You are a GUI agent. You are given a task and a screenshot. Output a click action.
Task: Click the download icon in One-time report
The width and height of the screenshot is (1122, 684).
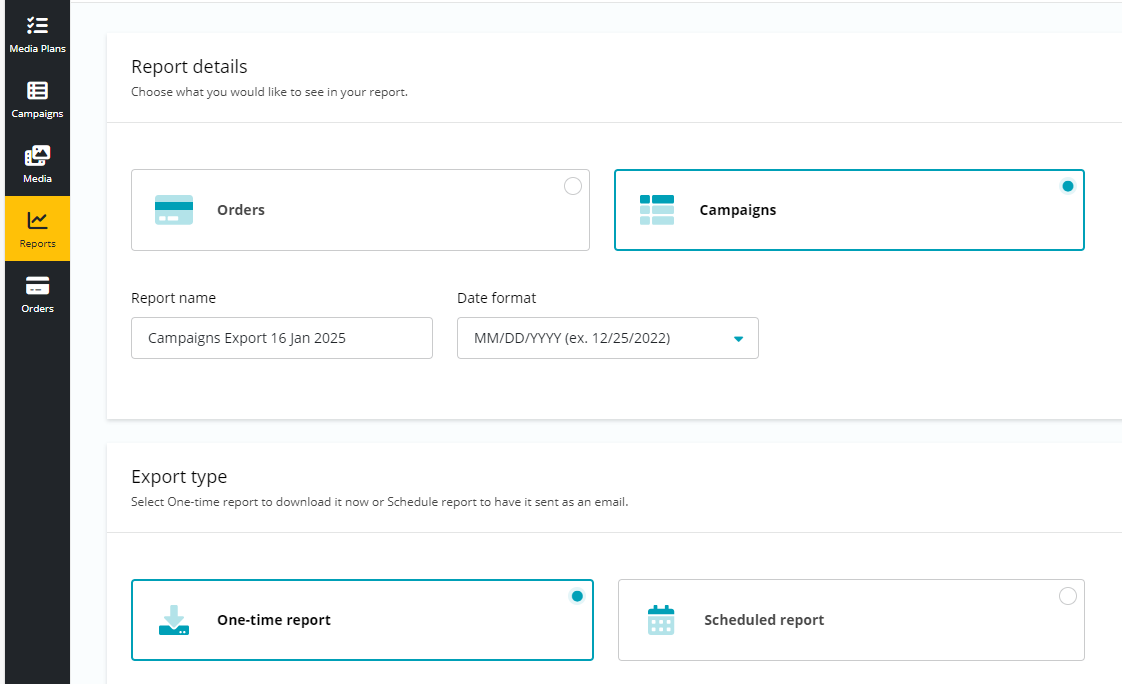click(x=174, y=620)
